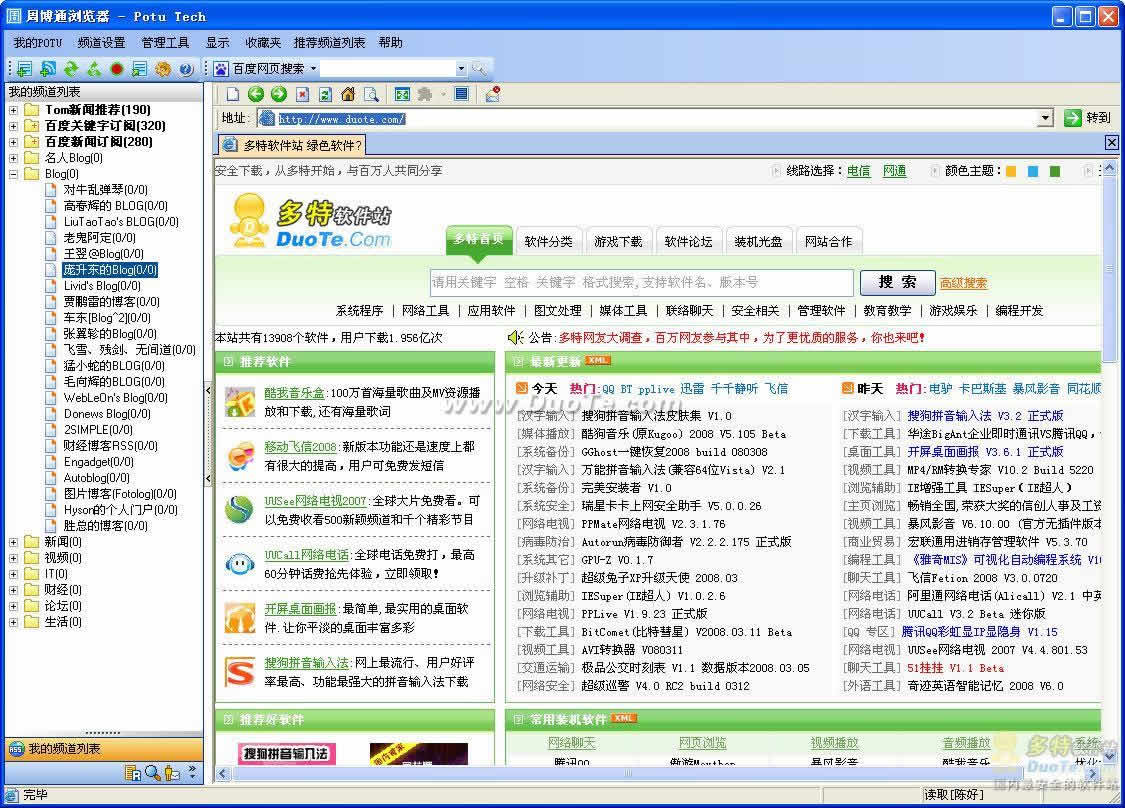
Task: Click the blue help question-mark icon
Action: [186, 69]
